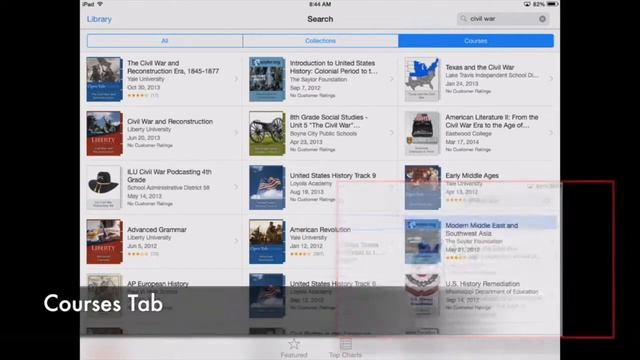Click the Sep 7, 2012 date
Viewport: 640px width, 360px height.
pyautogui.click(x=305, y=88)
